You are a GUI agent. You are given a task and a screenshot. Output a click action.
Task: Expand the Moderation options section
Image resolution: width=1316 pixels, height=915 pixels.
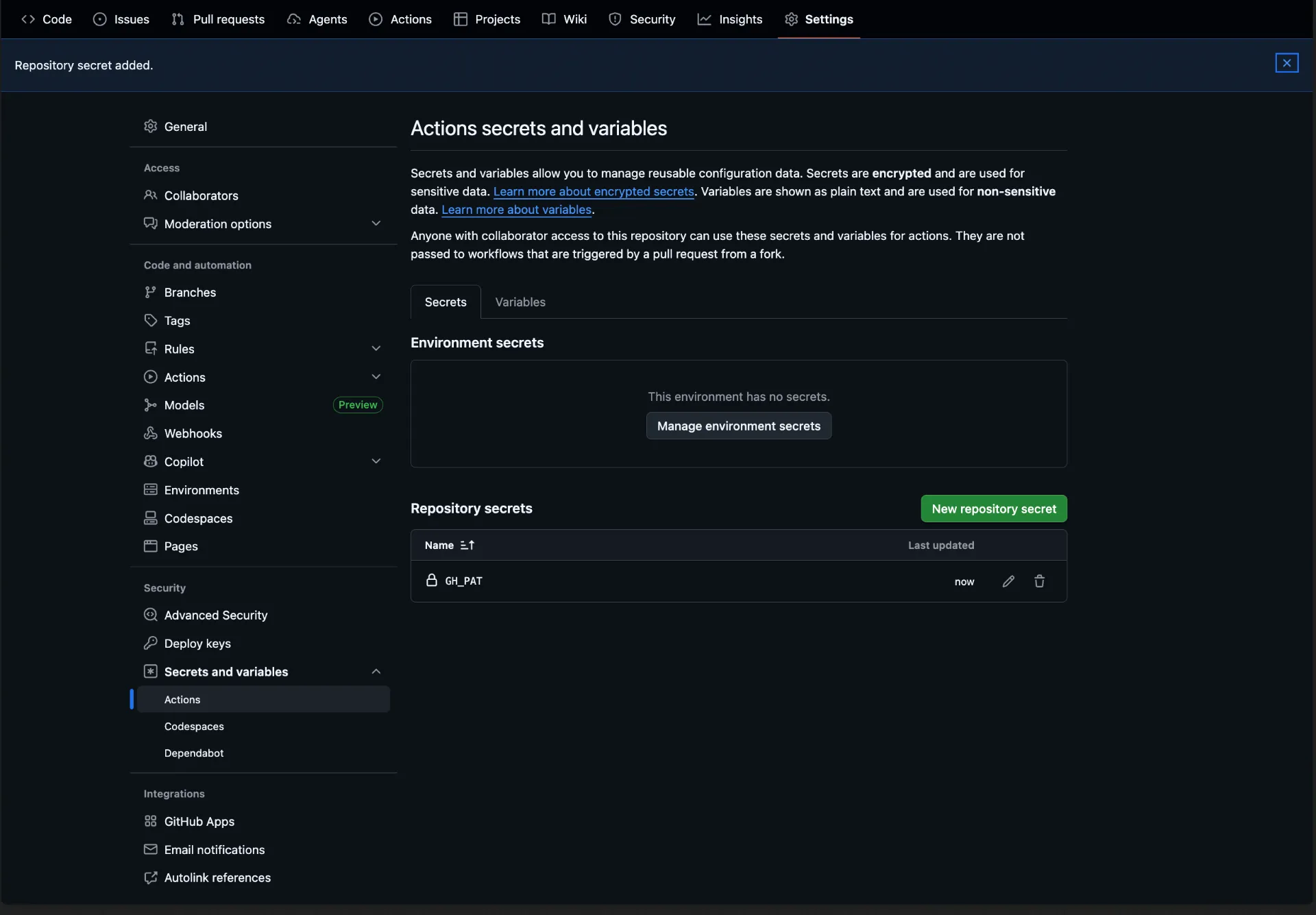pyautogui.click(x=376, y=223)
